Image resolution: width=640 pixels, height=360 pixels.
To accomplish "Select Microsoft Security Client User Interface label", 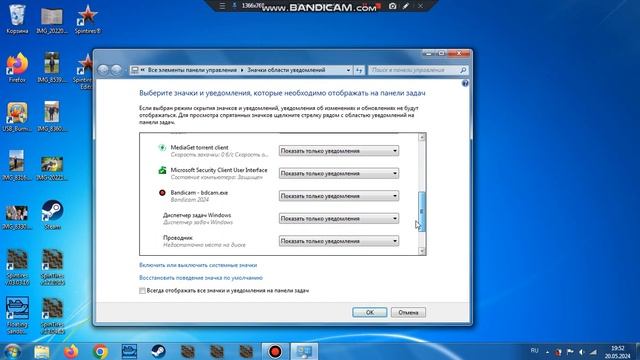I will (x=219, y=170).
